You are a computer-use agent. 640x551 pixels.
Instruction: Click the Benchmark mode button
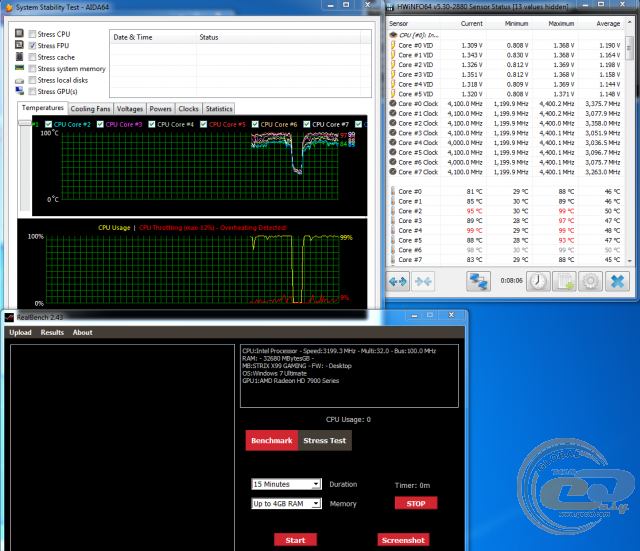[x=272, y=440]
